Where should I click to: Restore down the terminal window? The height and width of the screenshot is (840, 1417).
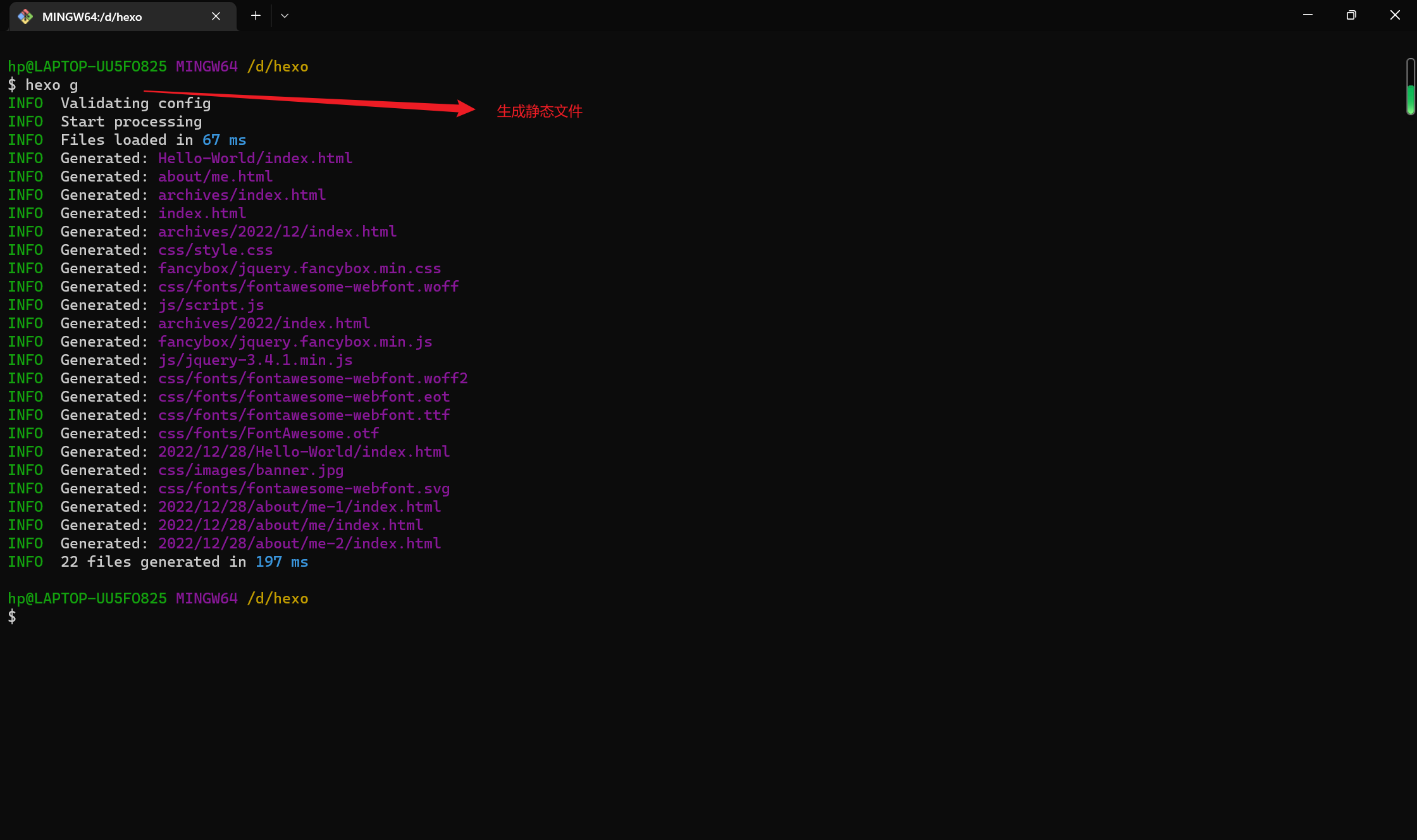click(x=1351, y=15)
